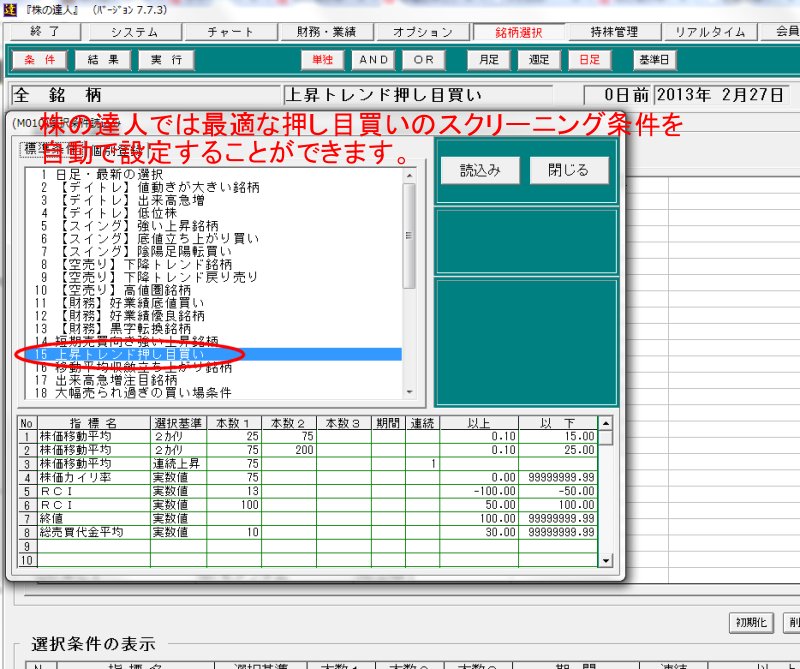Select 【スイング】陰陽足陽転買い

pos(213,251)
